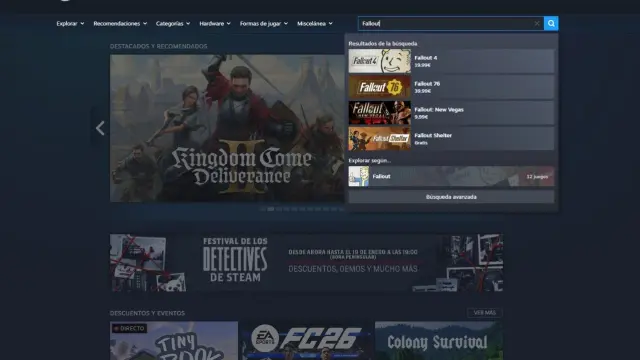Open Kingdom Come Deliverance II featured banner
This screenshot has height=360, width=640.
point(227,128)
